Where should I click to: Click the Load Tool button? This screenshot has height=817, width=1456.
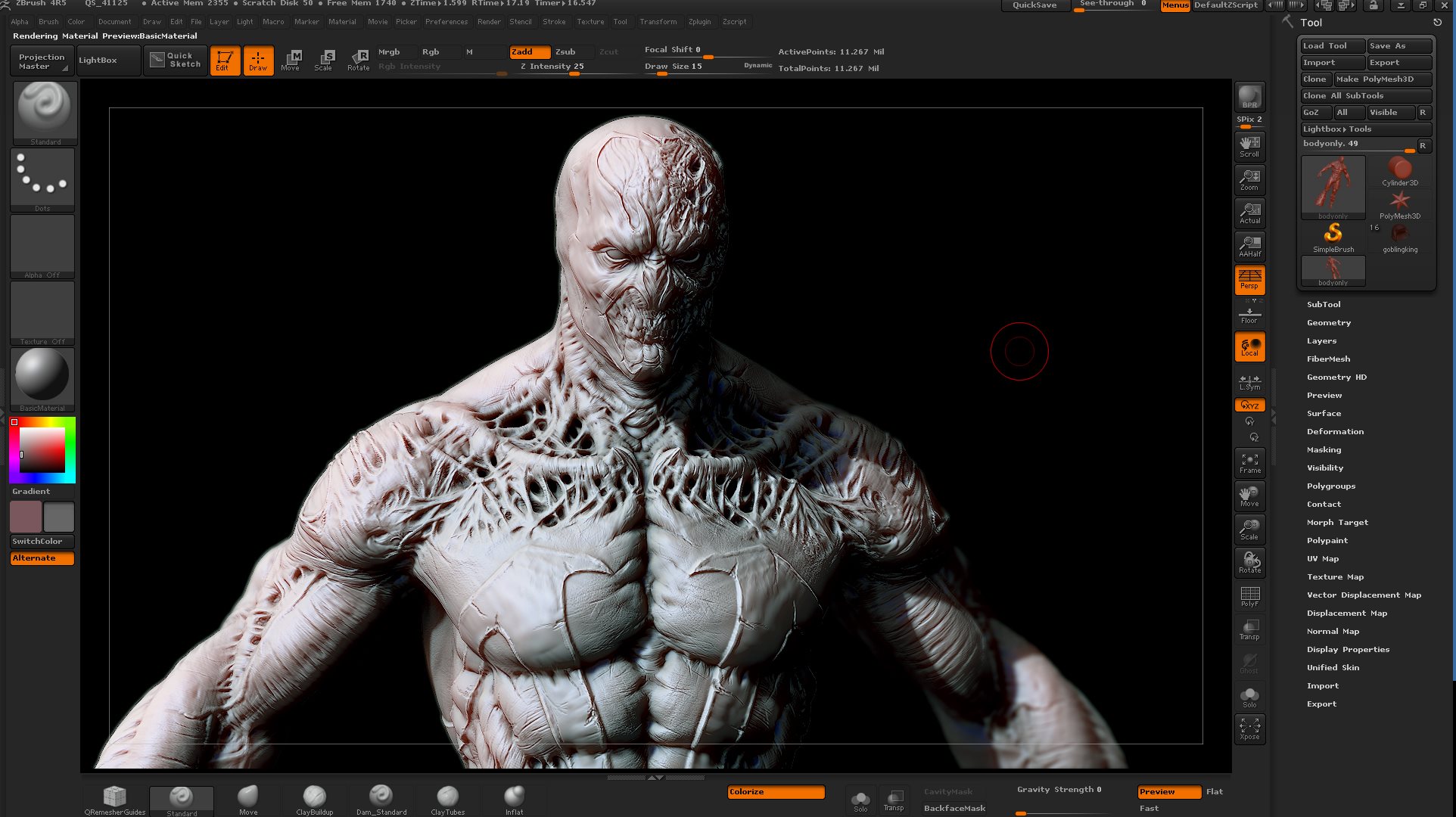(x=1333, y=46)
